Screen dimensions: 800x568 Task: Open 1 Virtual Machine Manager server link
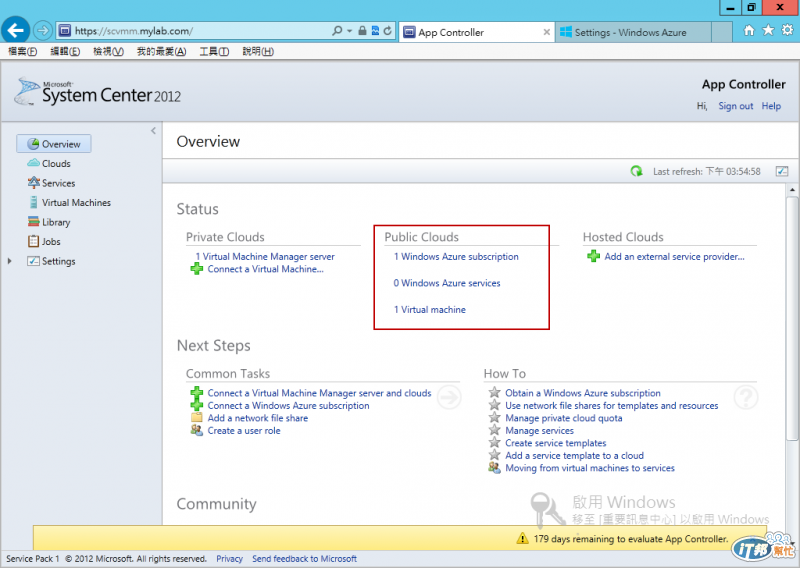point(265,256)
